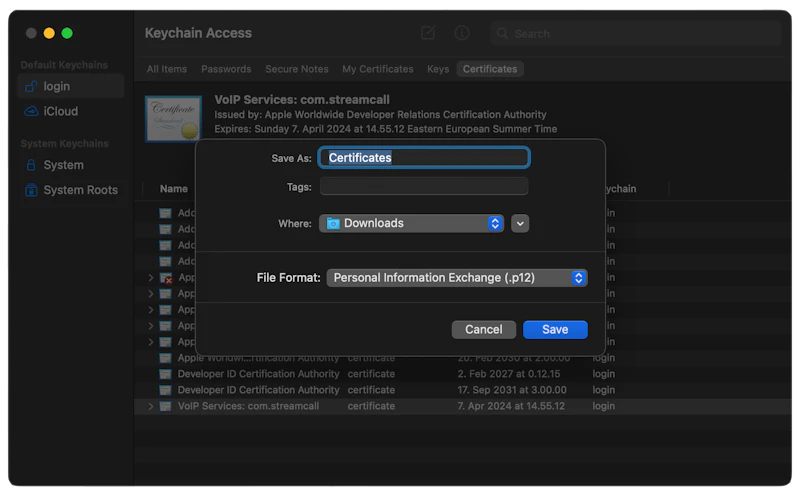Image resolution: width=800 pixels, height=497 pixels.
Task: Click the magnifying glass search icon
Action: 503,34
